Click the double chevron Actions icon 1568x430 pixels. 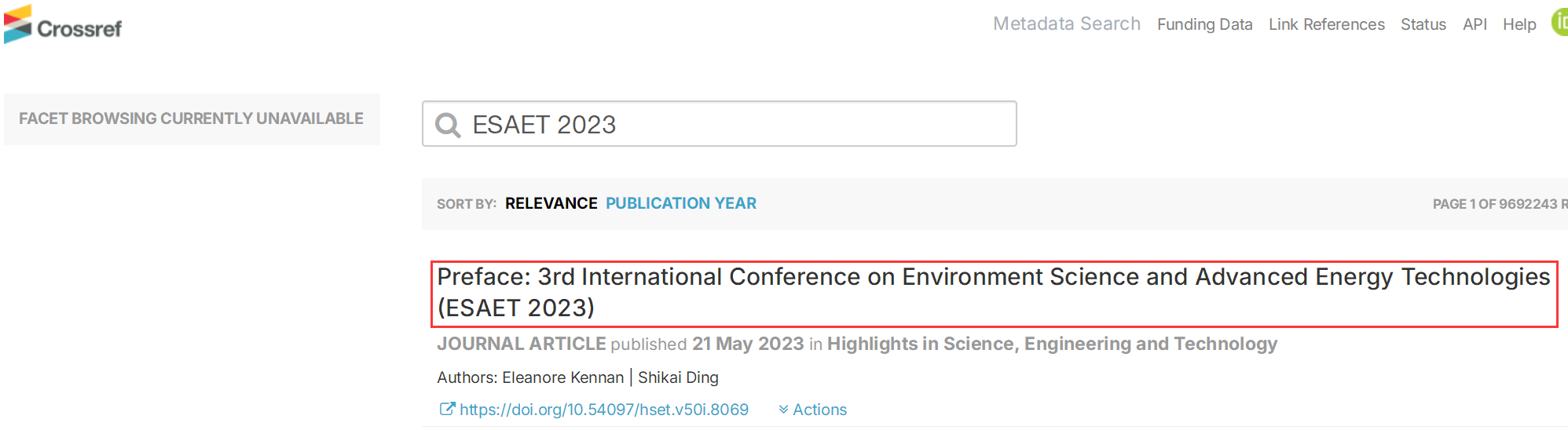pyautogui.click(x=783, y=410)
